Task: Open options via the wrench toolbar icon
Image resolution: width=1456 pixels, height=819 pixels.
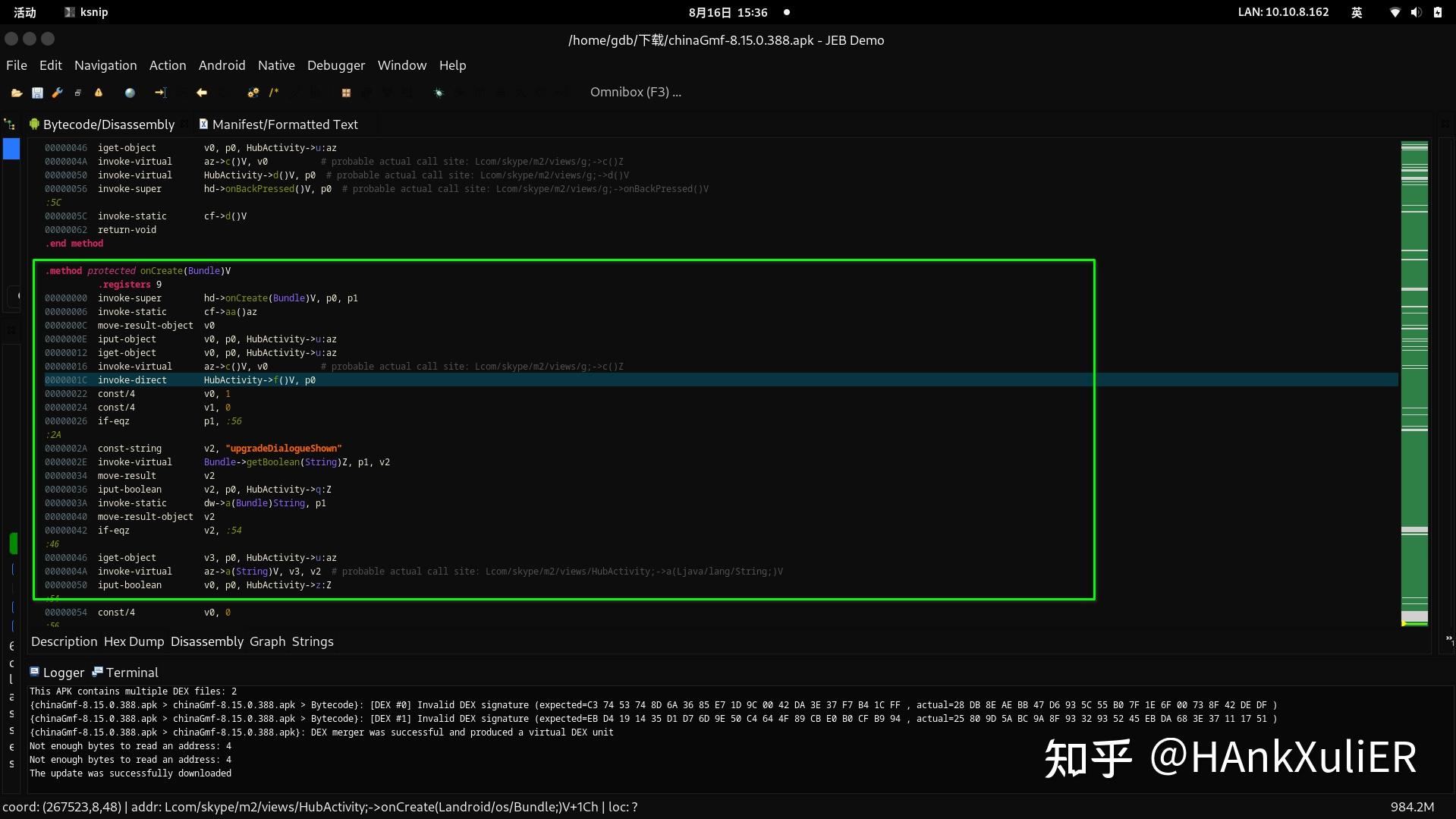Action: point(58,92)
